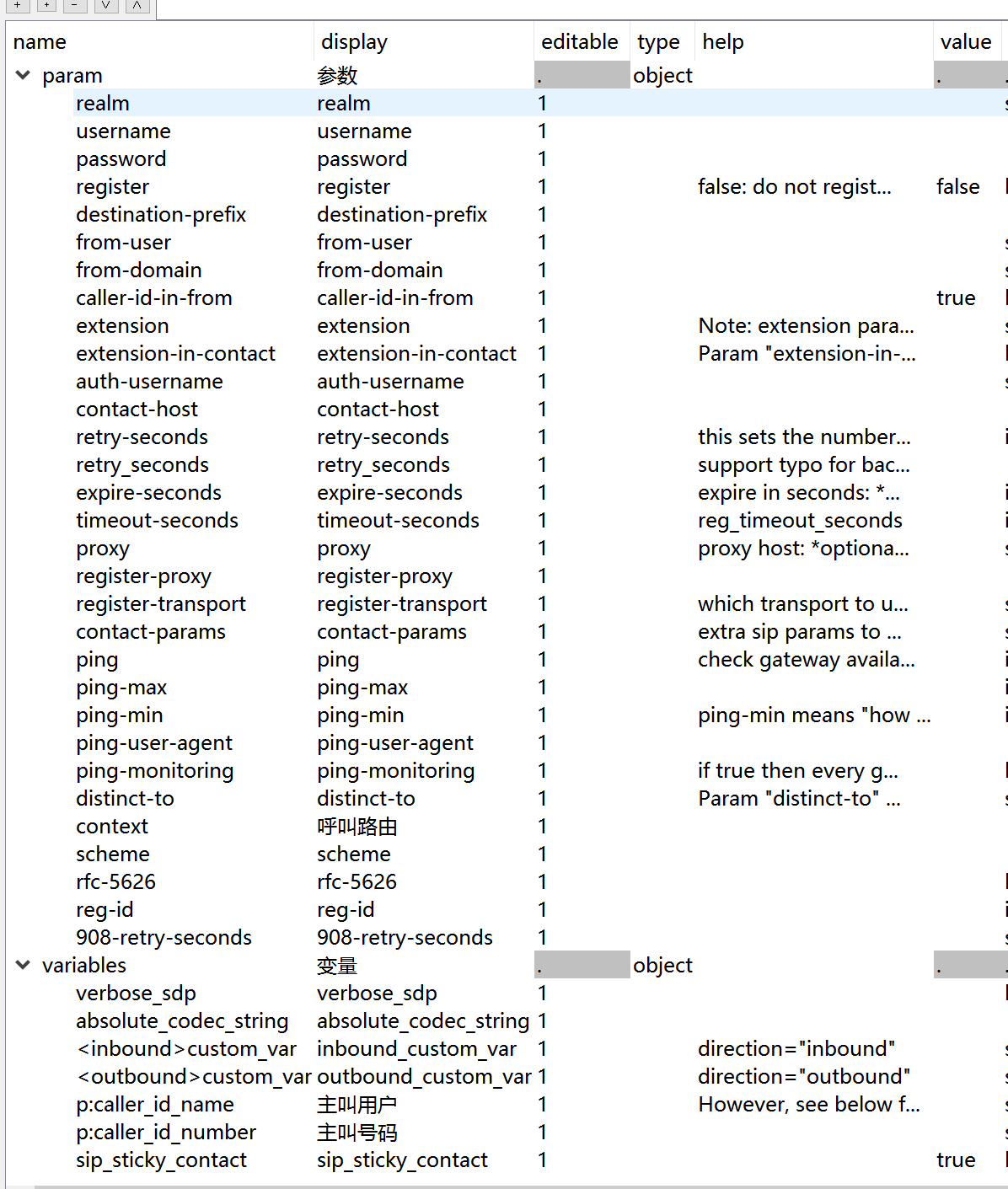
Task: Click help text 'proxy host: *optiona...'
Action: point(804,549)
